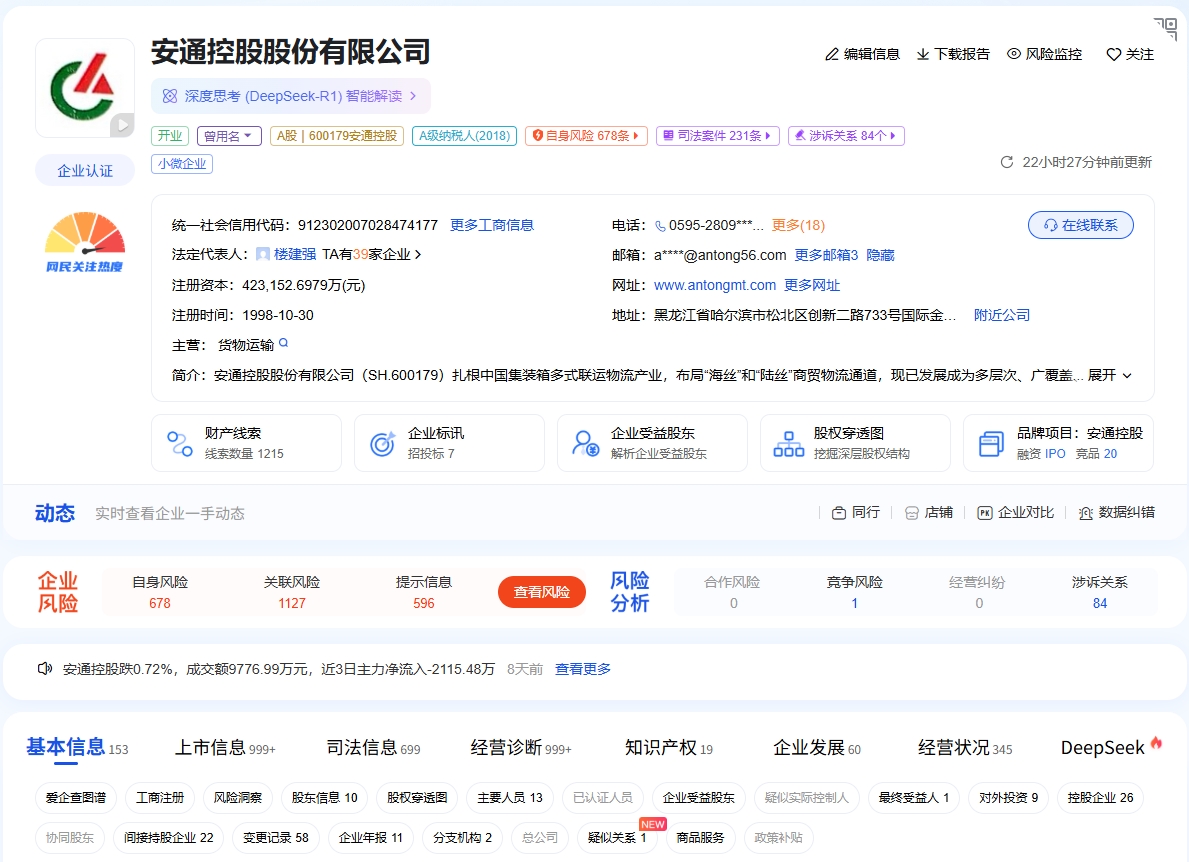Viewport: 1189px width, 862px height.
Task: Open risk monitoring eye icon
Action: (1014, 54)
